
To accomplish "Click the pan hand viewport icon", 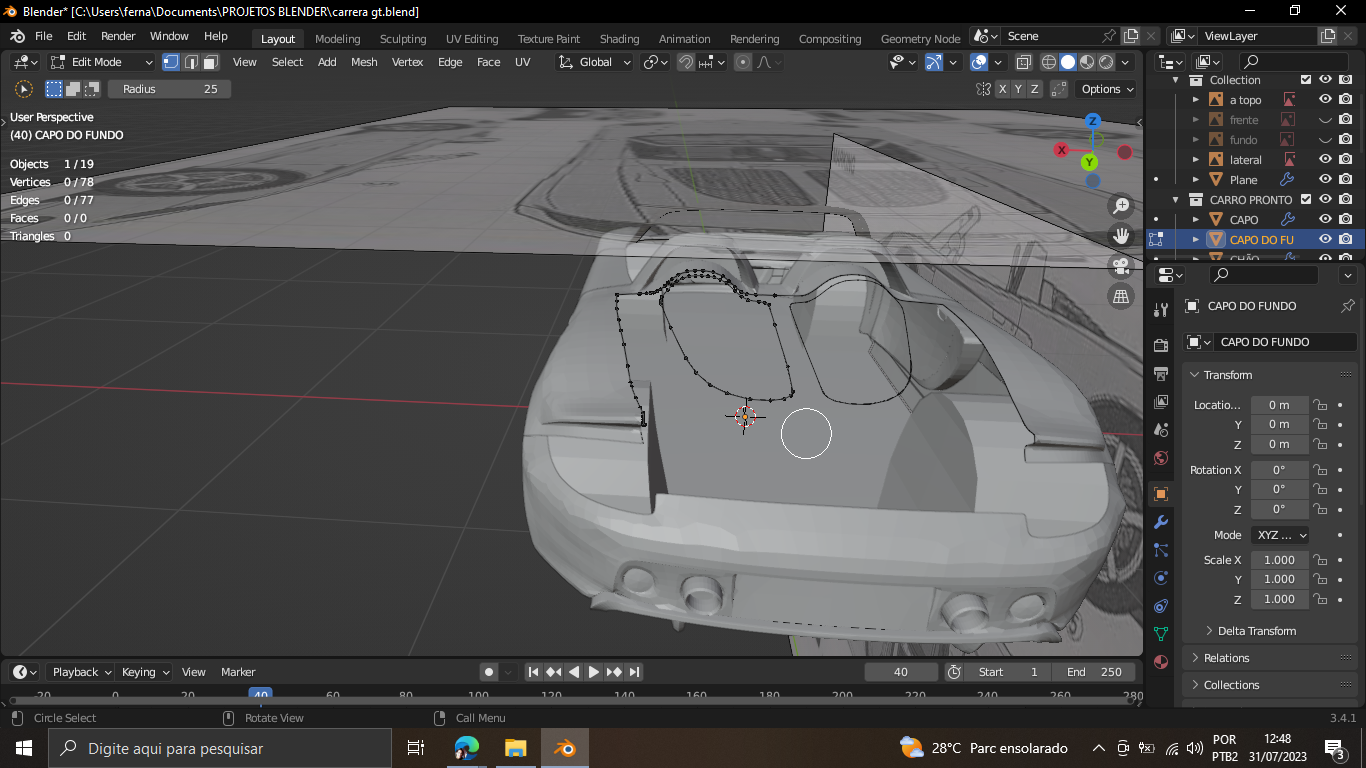I will [1121, 236].
